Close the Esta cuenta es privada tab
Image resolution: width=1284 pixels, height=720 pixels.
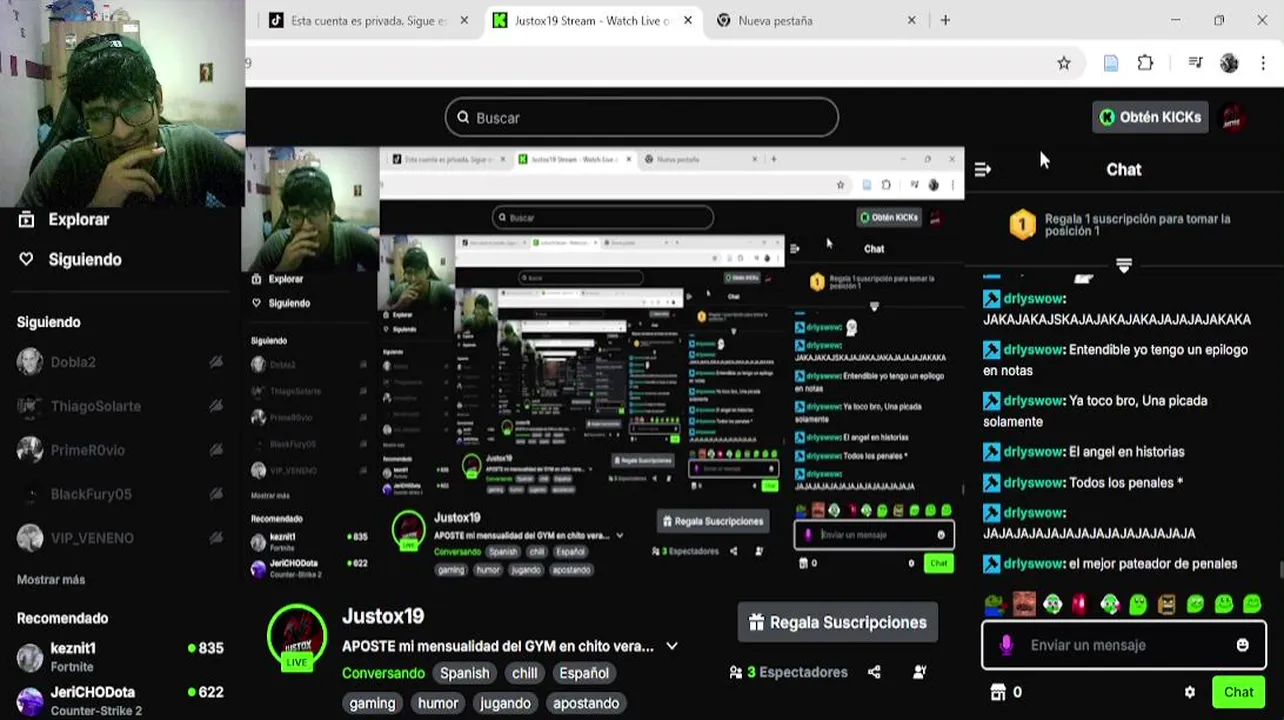point(464,20)
